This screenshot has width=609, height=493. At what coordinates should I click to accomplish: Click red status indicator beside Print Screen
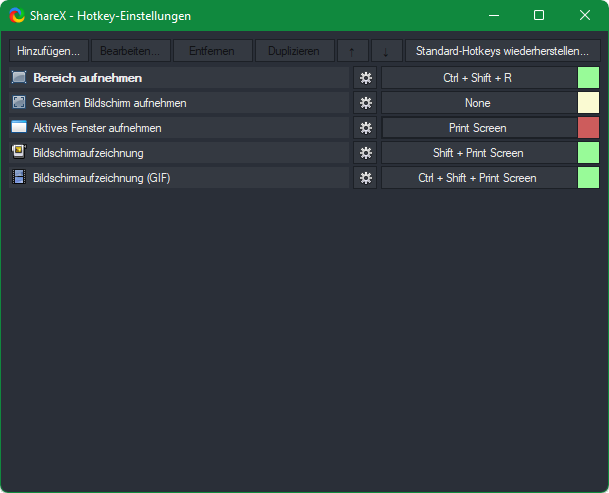[588, 128]
